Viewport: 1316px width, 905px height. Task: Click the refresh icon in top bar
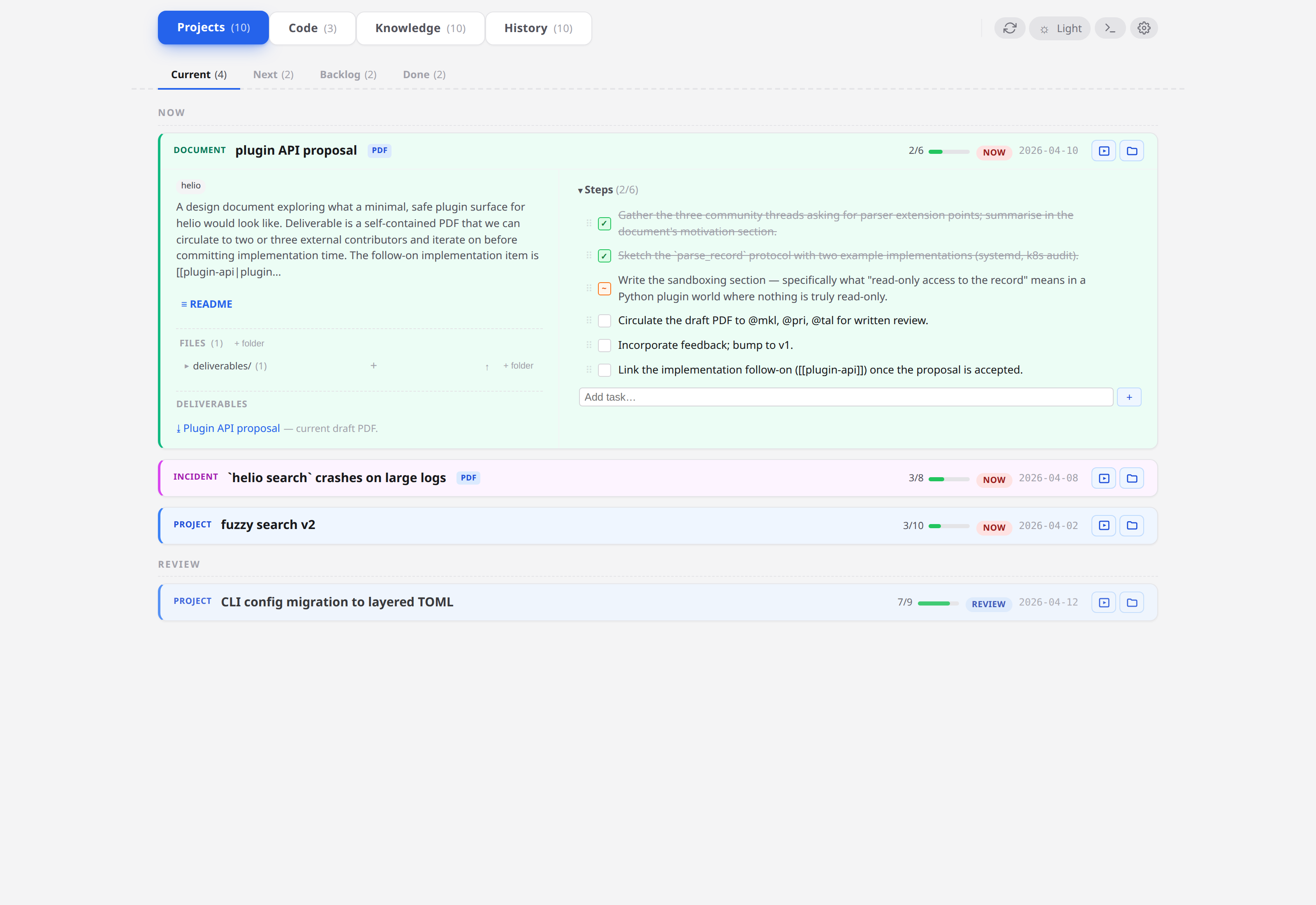point(1009,28)
